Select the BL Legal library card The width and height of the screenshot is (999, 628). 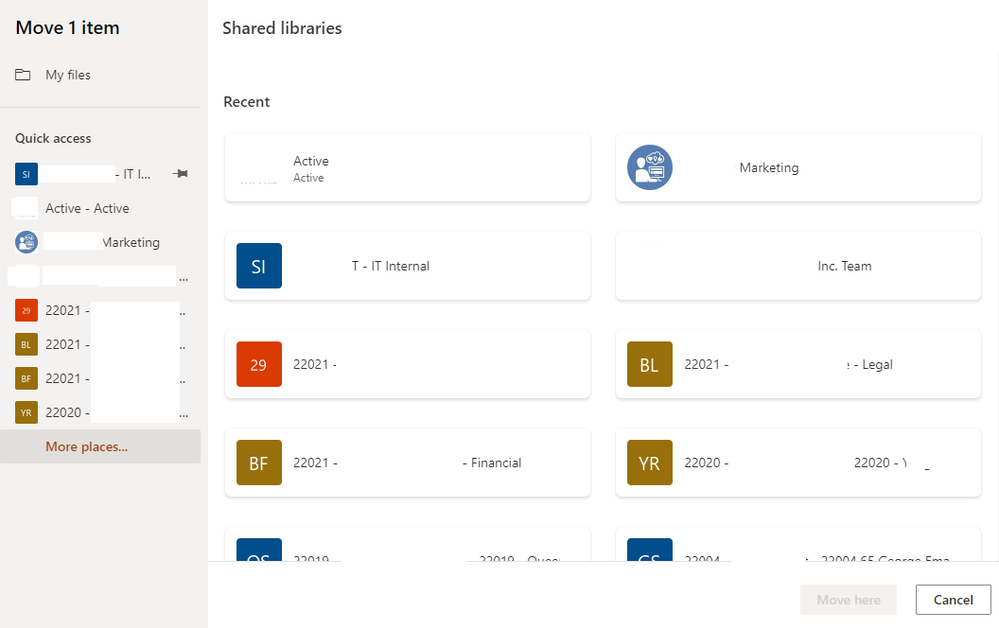797,365
